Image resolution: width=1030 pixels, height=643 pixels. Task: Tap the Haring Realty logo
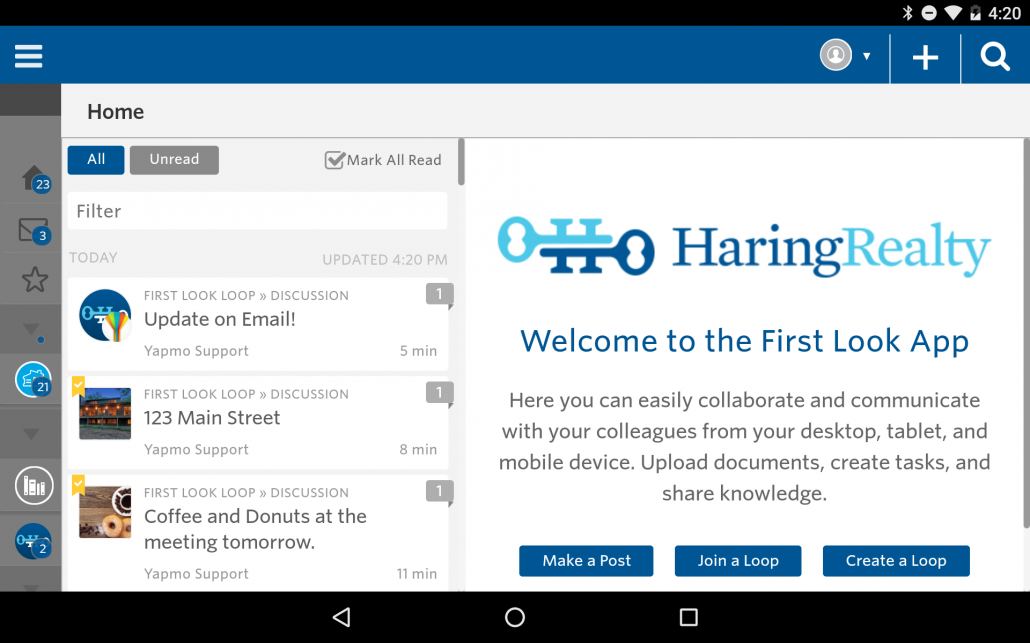pos(744,248)
